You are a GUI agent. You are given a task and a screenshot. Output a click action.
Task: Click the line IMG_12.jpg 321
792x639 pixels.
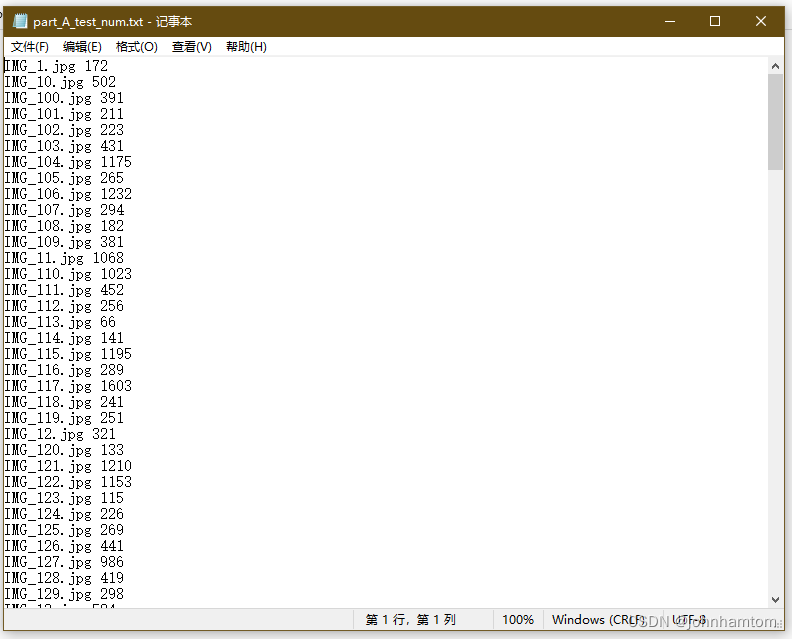pyautogui.click(x=60, y=434)
